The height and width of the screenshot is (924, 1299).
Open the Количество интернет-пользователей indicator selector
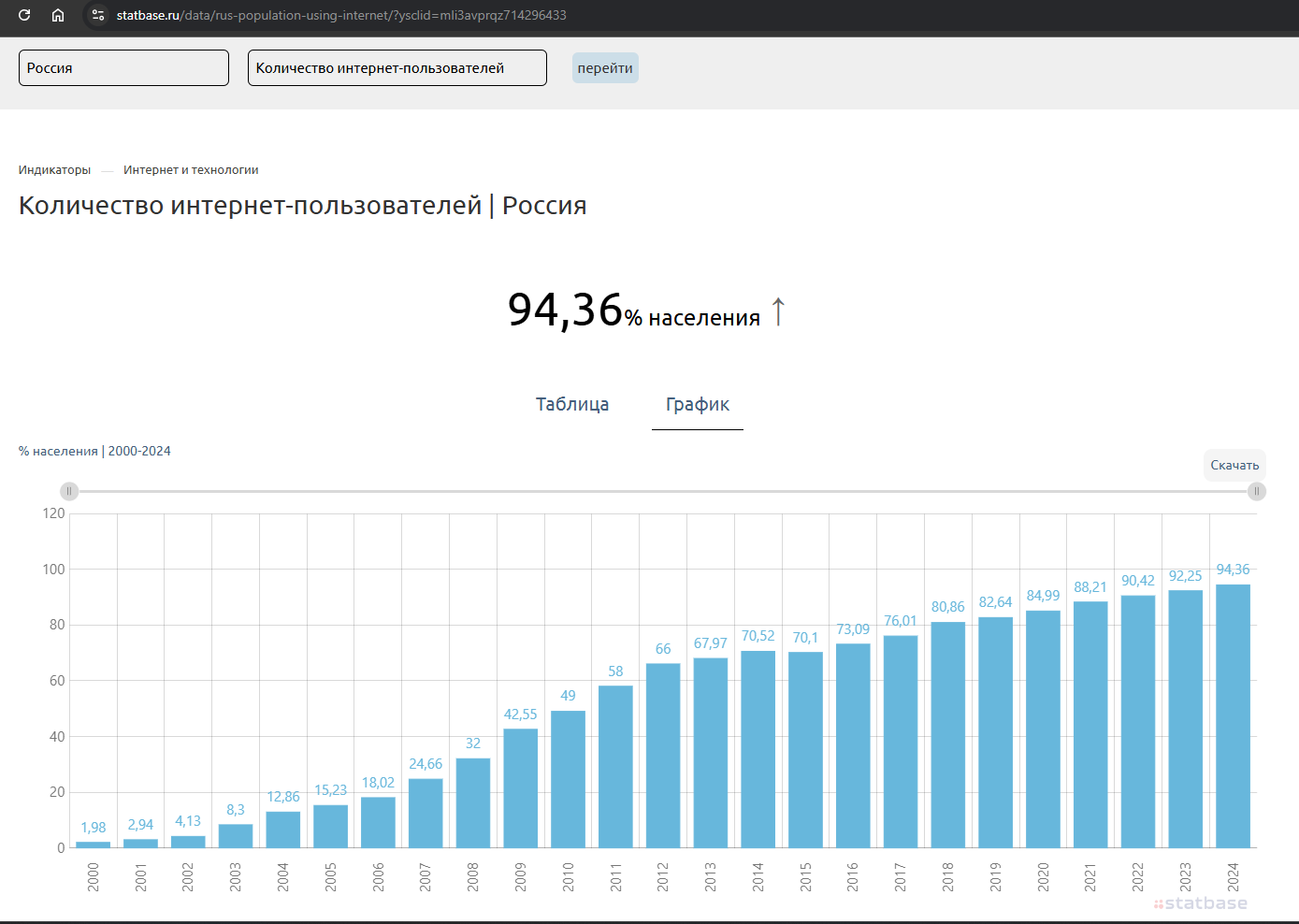397,68
